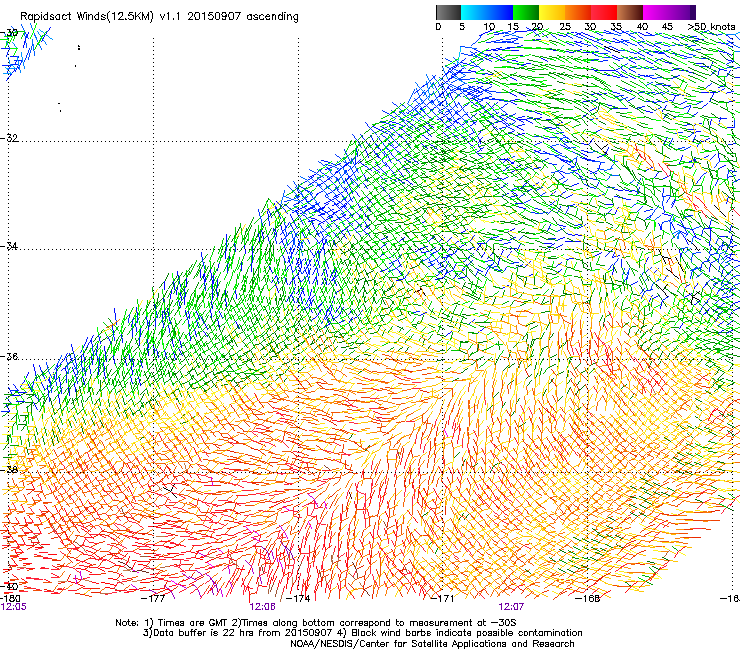Click the -168 longitude axis label
Screen dimensions: 740x650
pos(588,599)
